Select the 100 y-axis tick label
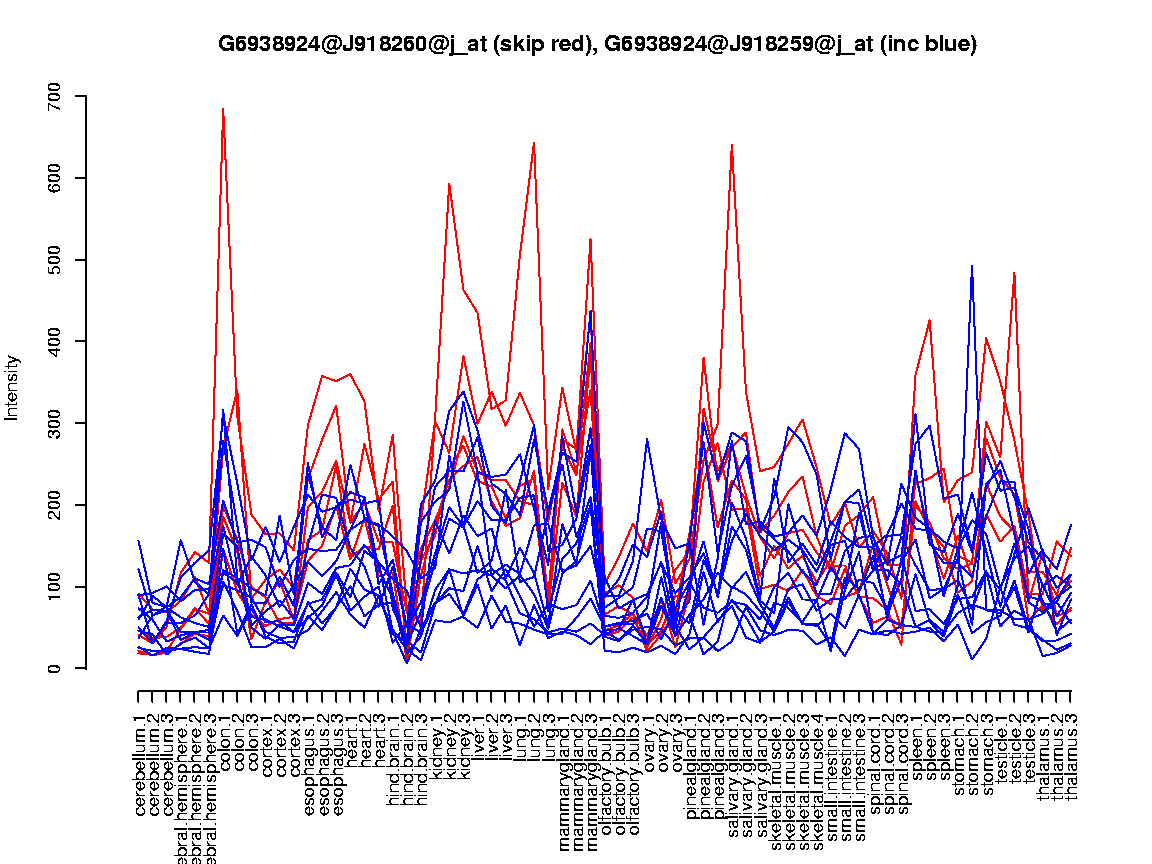 [x=55, y=587]
